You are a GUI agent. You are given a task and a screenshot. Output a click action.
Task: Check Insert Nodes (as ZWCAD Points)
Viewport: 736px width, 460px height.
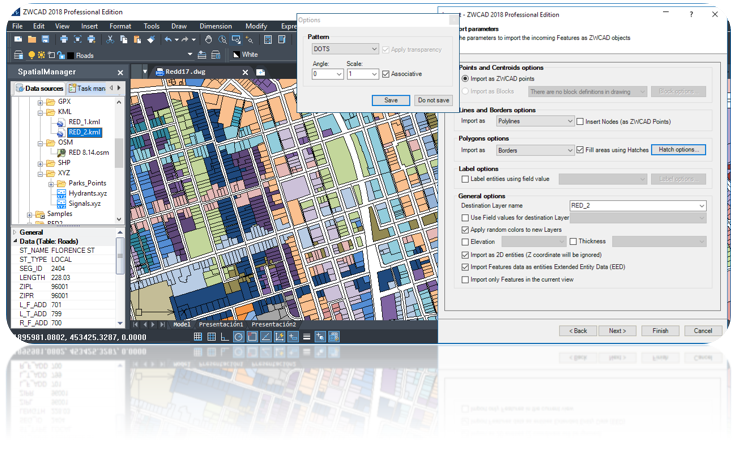[x=580, y=122]
